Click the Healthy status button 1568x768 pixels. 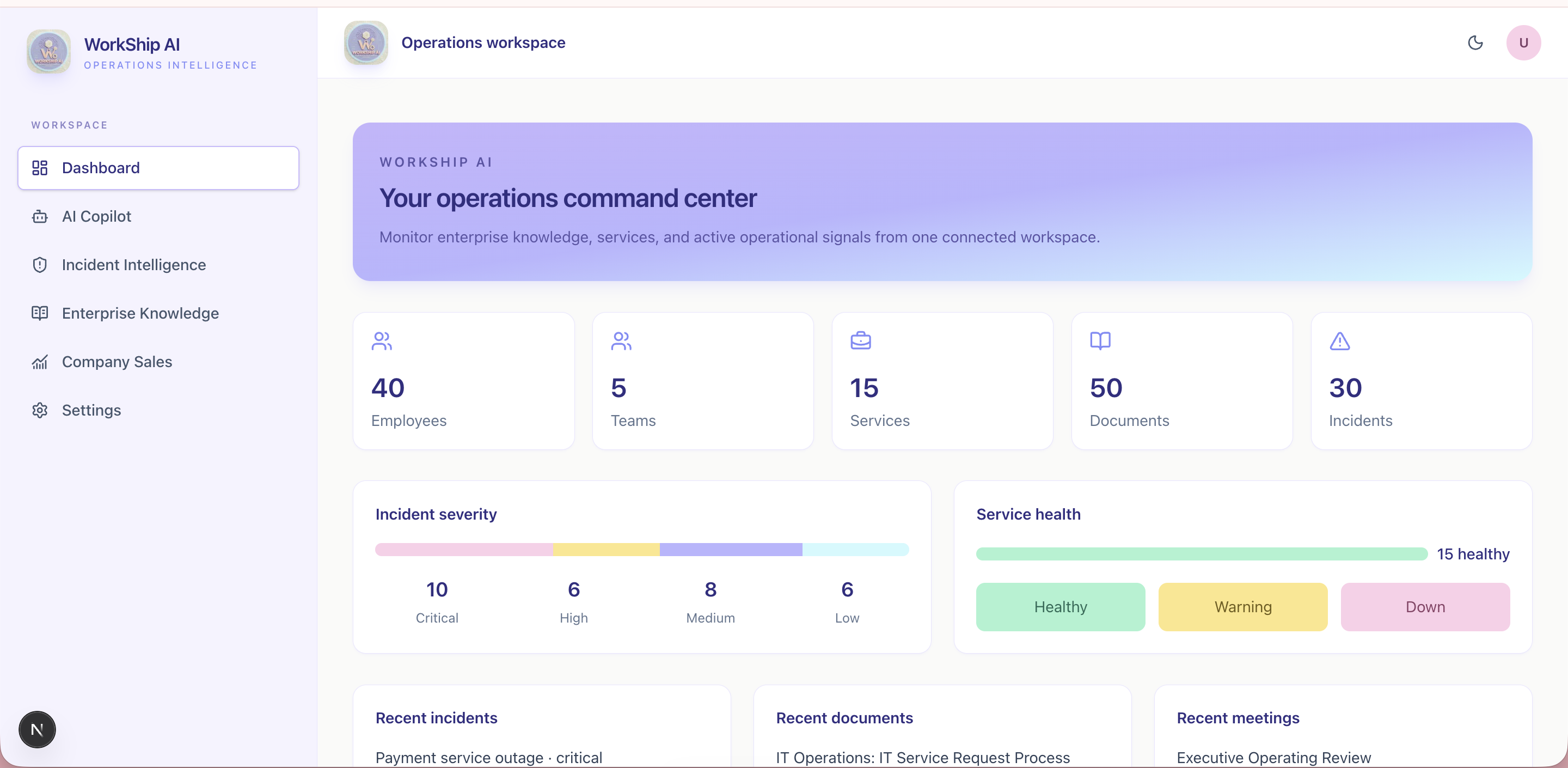pos(1061,607)
